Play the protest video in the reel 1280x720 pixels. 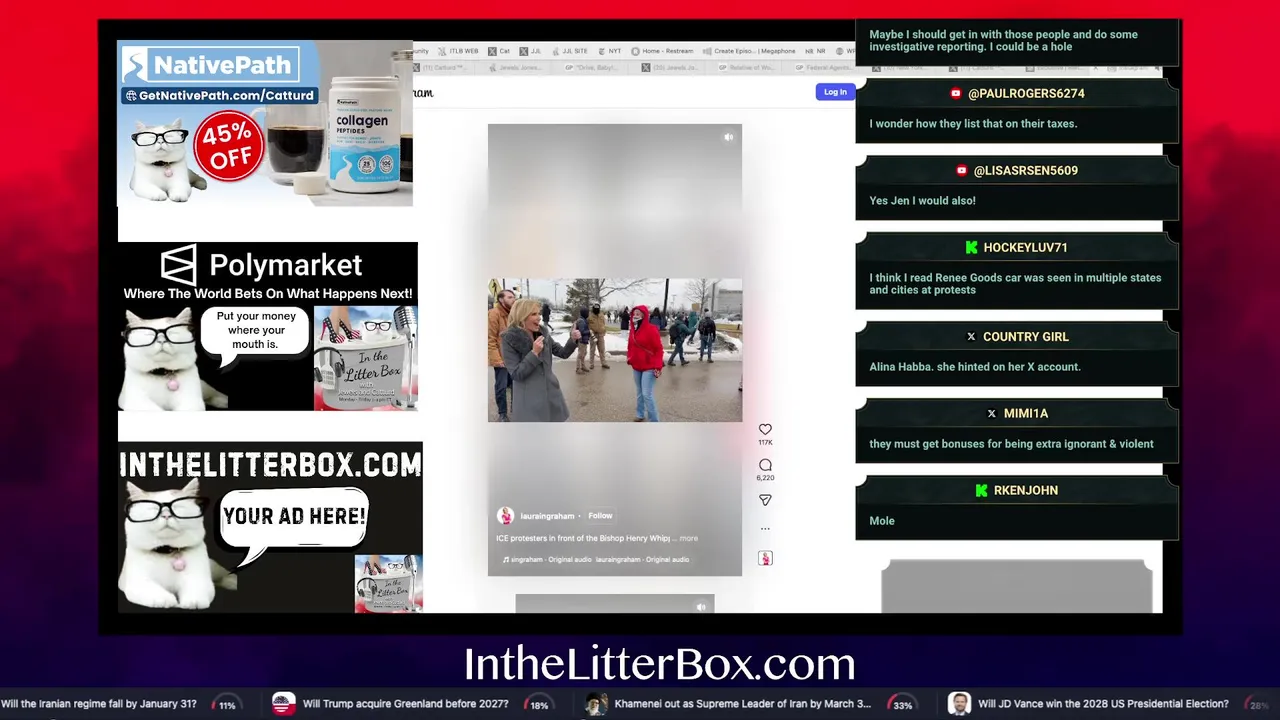[x=615, y=350]
